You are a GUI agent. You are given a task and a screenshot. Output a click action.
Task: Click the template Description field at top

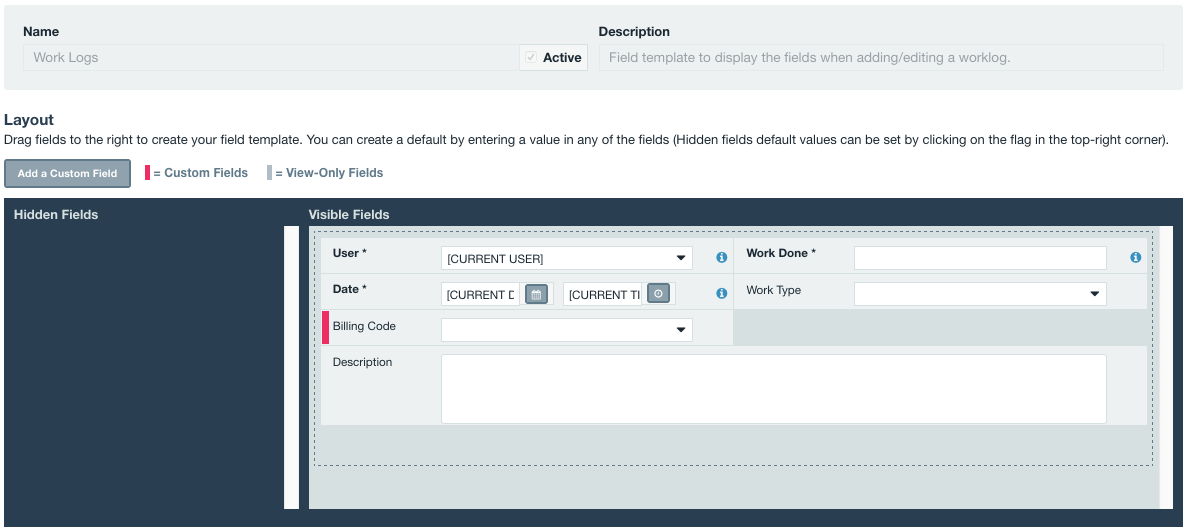[881, 58]
